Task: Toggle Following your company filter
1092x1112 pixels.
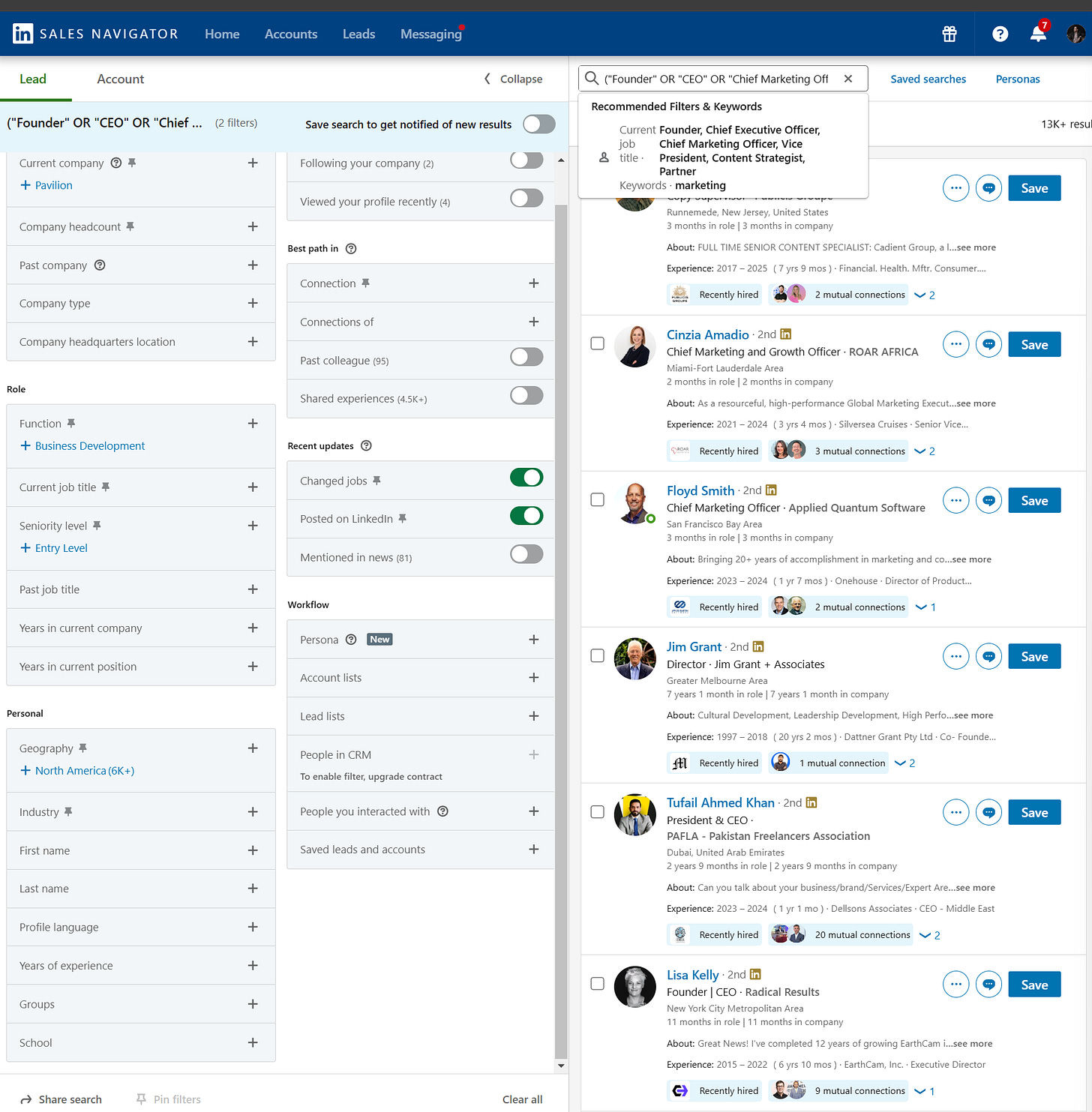Action: [x=526, y=160]
